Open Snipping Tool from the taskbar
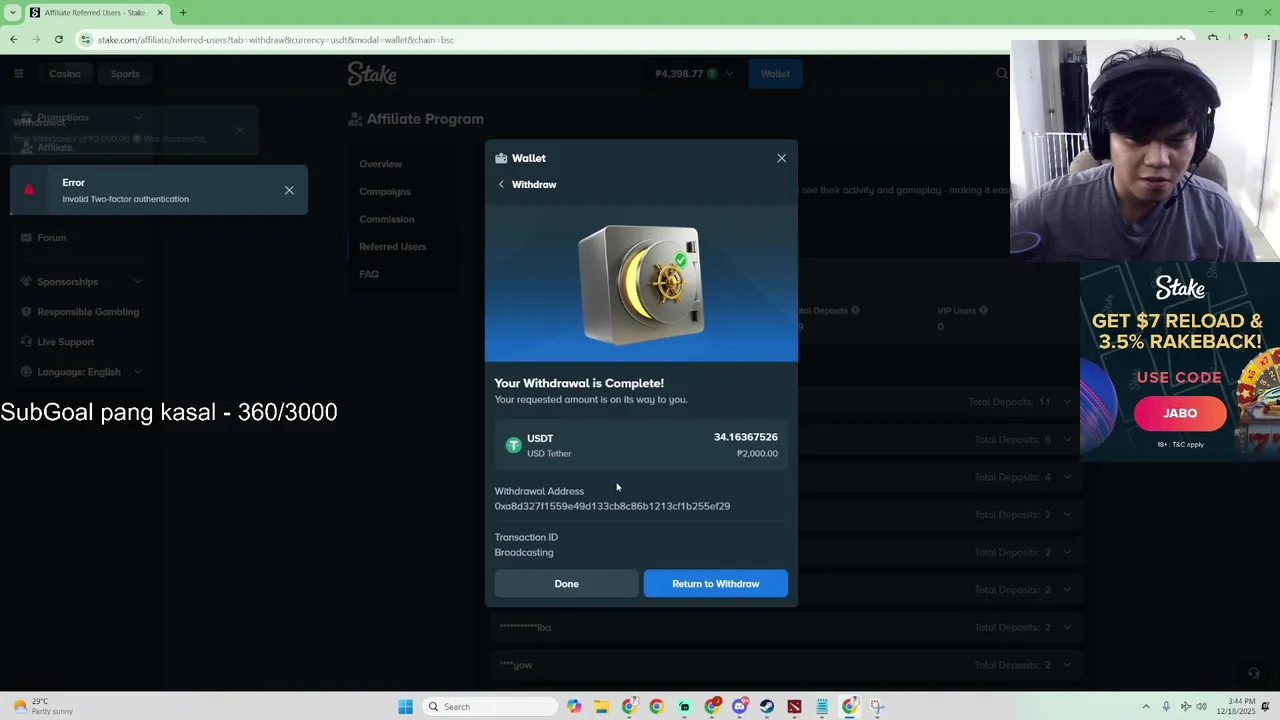The image size is (1280, 720). [x=877, y=707]
